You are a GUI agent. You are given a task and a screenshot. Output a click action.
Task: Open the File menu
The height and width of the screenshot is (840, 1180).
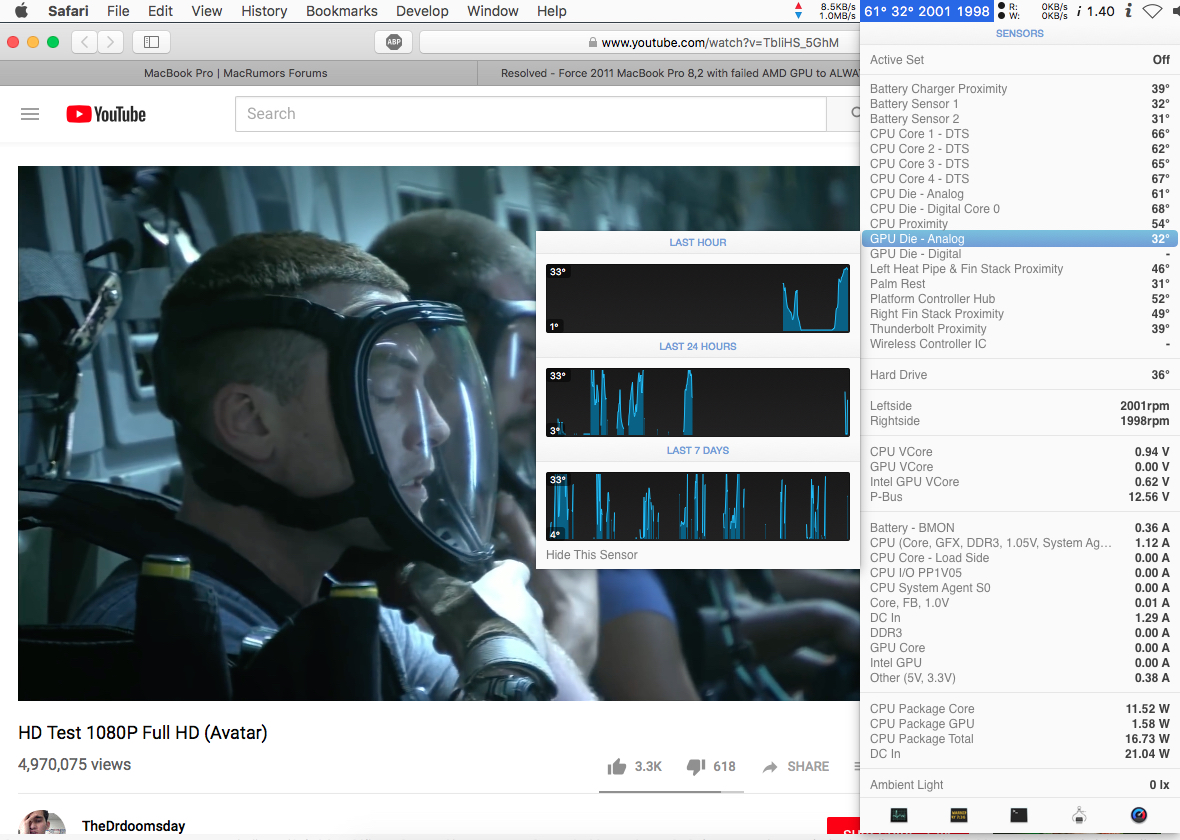point(118,11)
